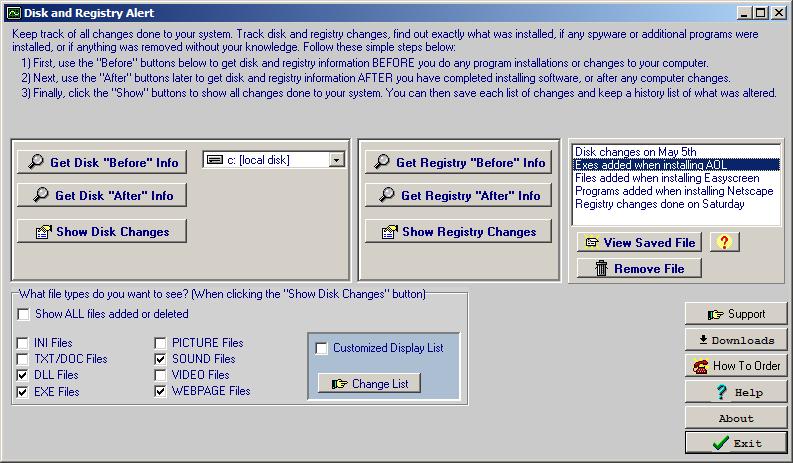
Task: Click the How To Order button
Action: tap(736, 366)
